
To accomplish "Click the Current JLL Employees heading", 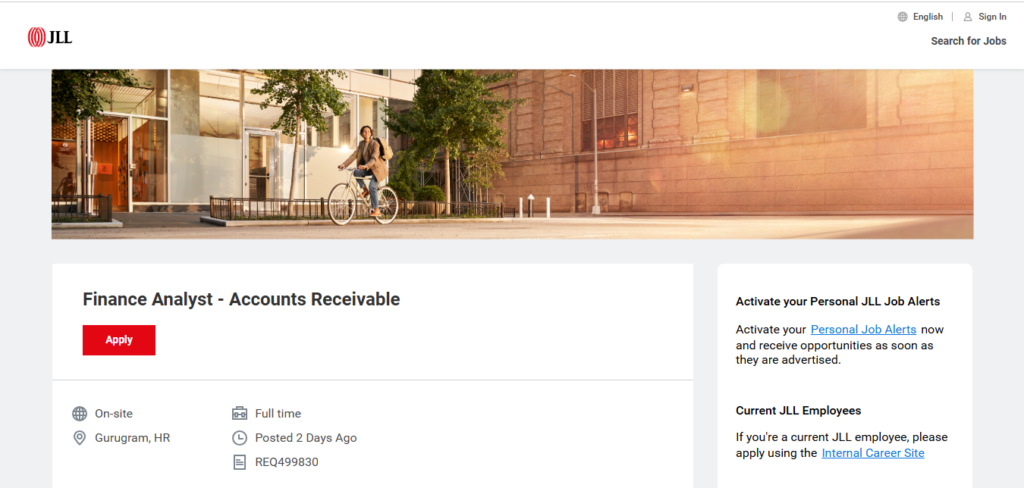I will coord(798,410).
